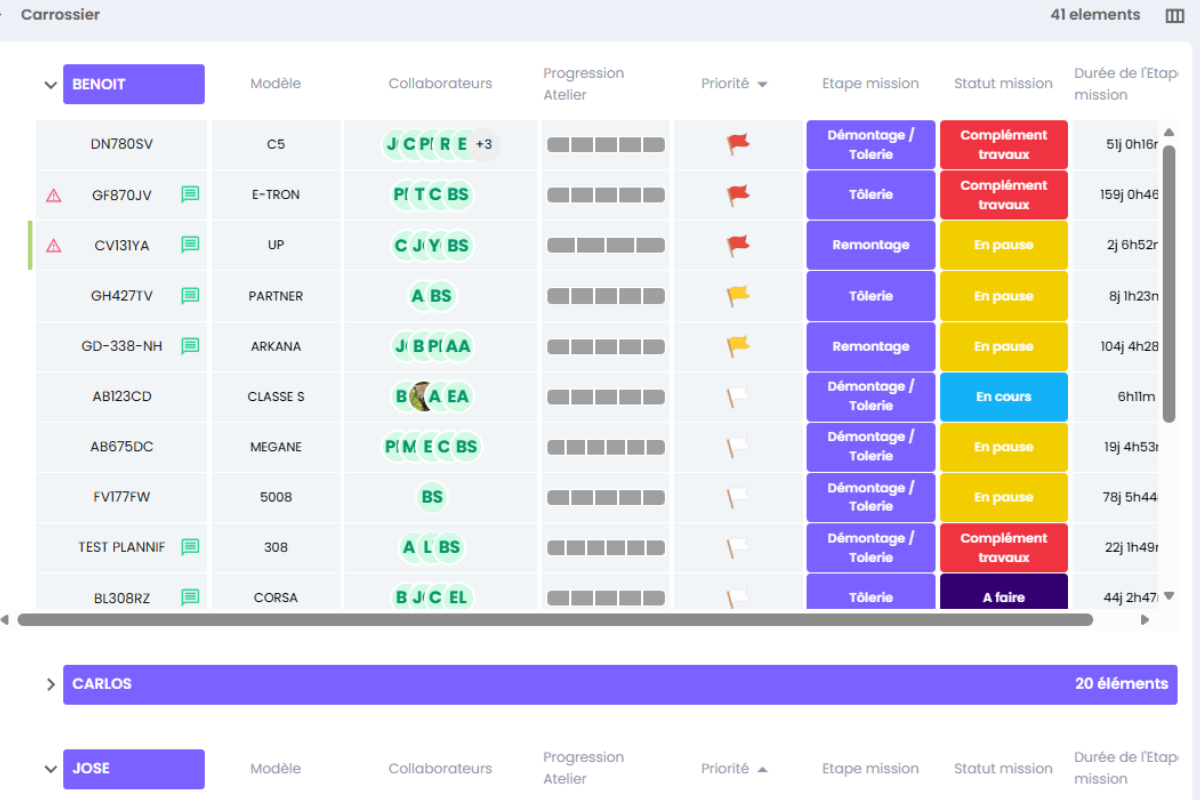Open the comment icon on the GF870JV row
Viewport: 1200px width, 800px height.
(x=190, y=194)
